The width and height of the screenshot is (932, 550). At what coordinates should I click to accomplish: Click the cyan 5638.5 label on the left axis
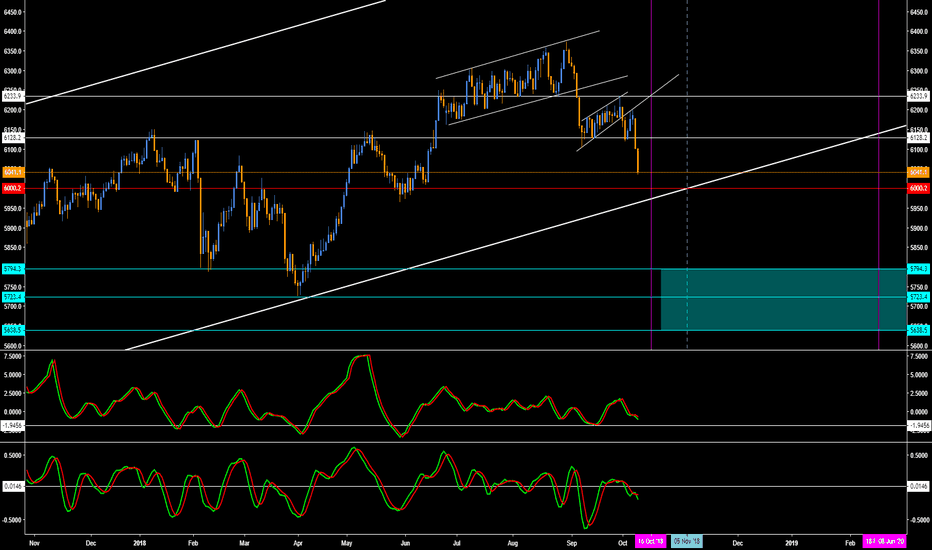coord(12,330)
